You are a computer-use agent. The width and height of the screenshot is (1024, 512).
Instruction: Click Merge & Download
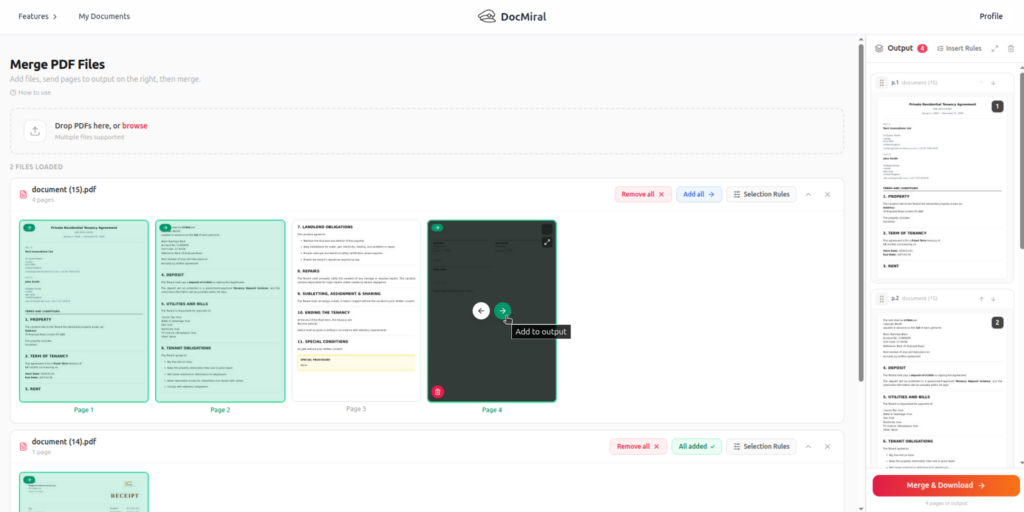pos(946,485)
